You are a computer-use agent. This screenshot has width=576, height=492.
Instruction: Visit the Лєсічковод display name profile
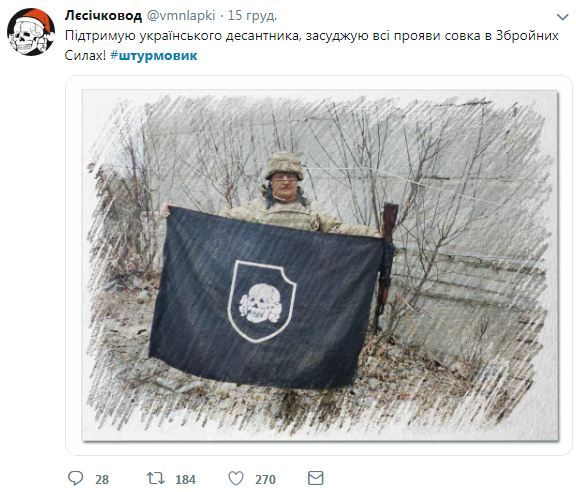(103, 16)
